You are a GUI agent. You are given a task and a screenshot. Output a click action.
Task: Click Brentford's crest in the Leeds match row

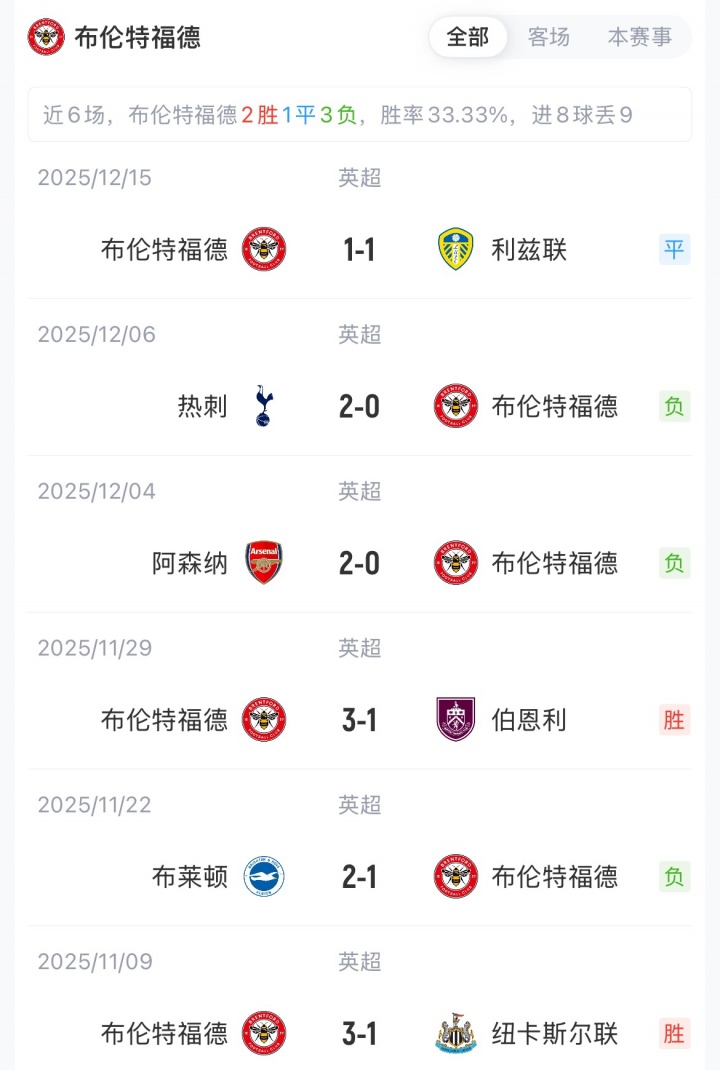point(264,249)
